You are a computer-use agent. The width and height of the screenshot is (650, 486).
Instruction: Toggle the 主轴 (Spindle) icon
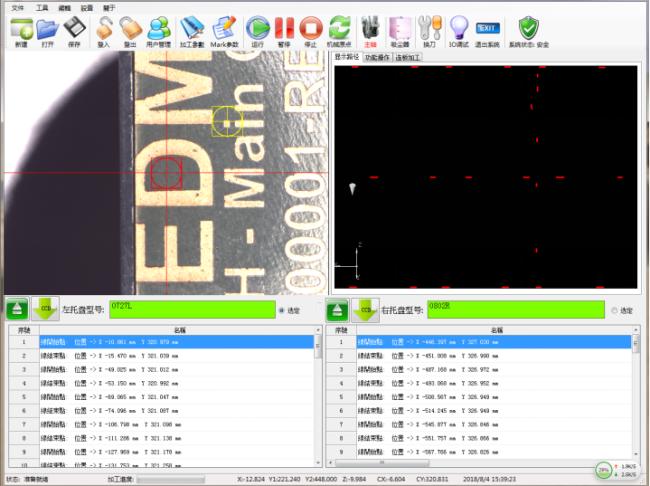(370, 30)
